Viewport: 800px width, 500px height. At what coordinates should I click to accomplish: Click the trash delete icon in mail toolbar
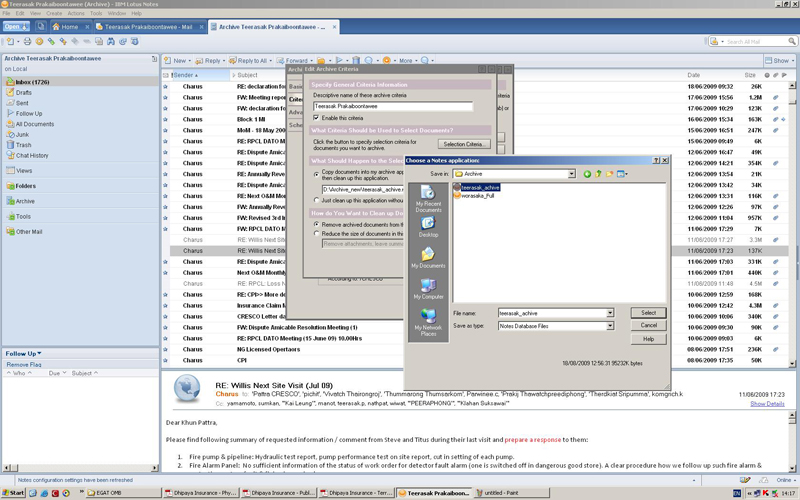click(x=356, y=60)
